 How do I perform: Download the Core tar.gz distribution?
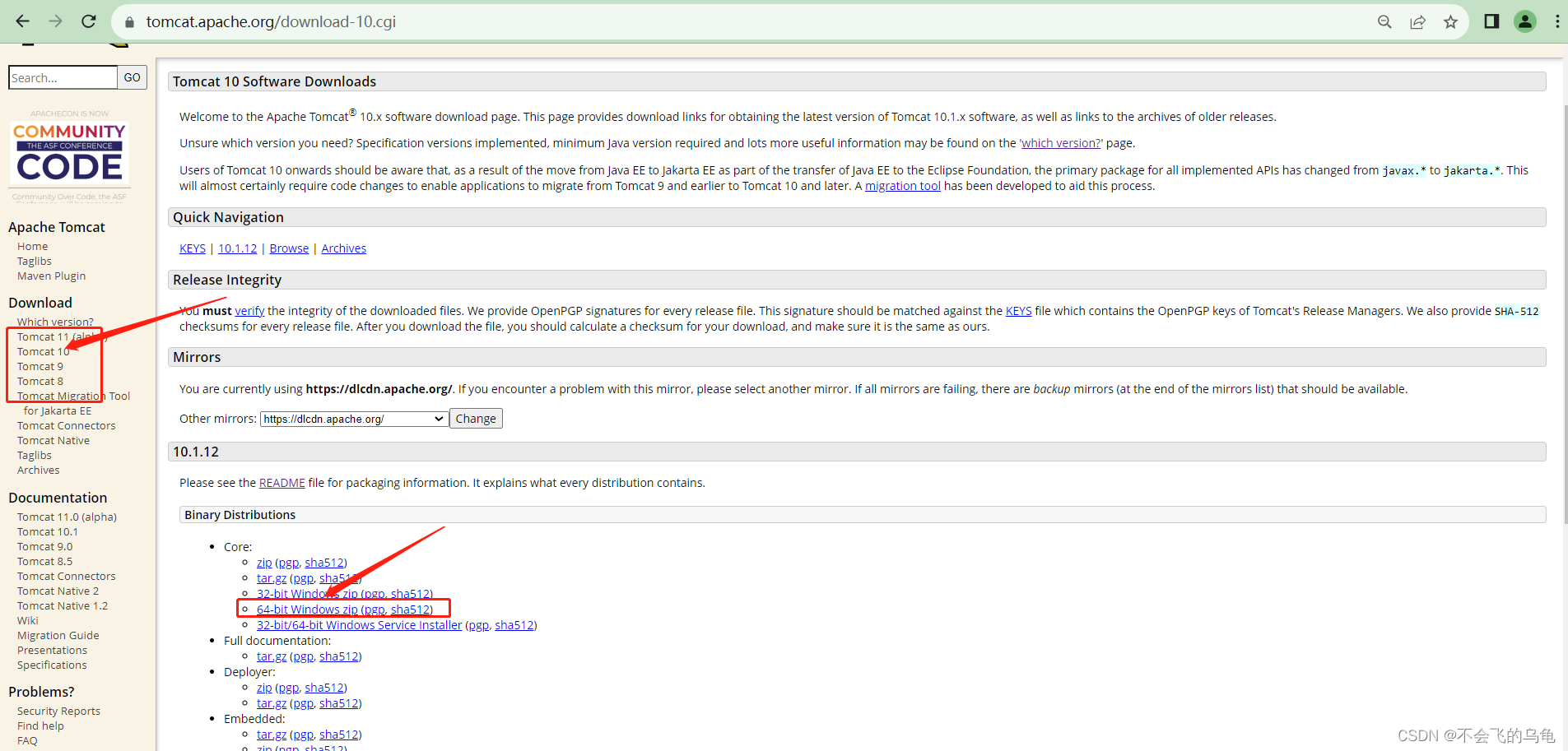272,578
